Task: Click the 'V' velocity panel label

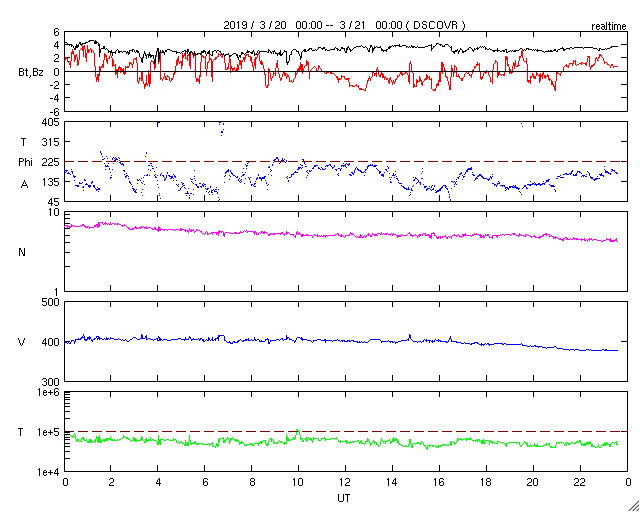Action: click(x=22, y=342)
